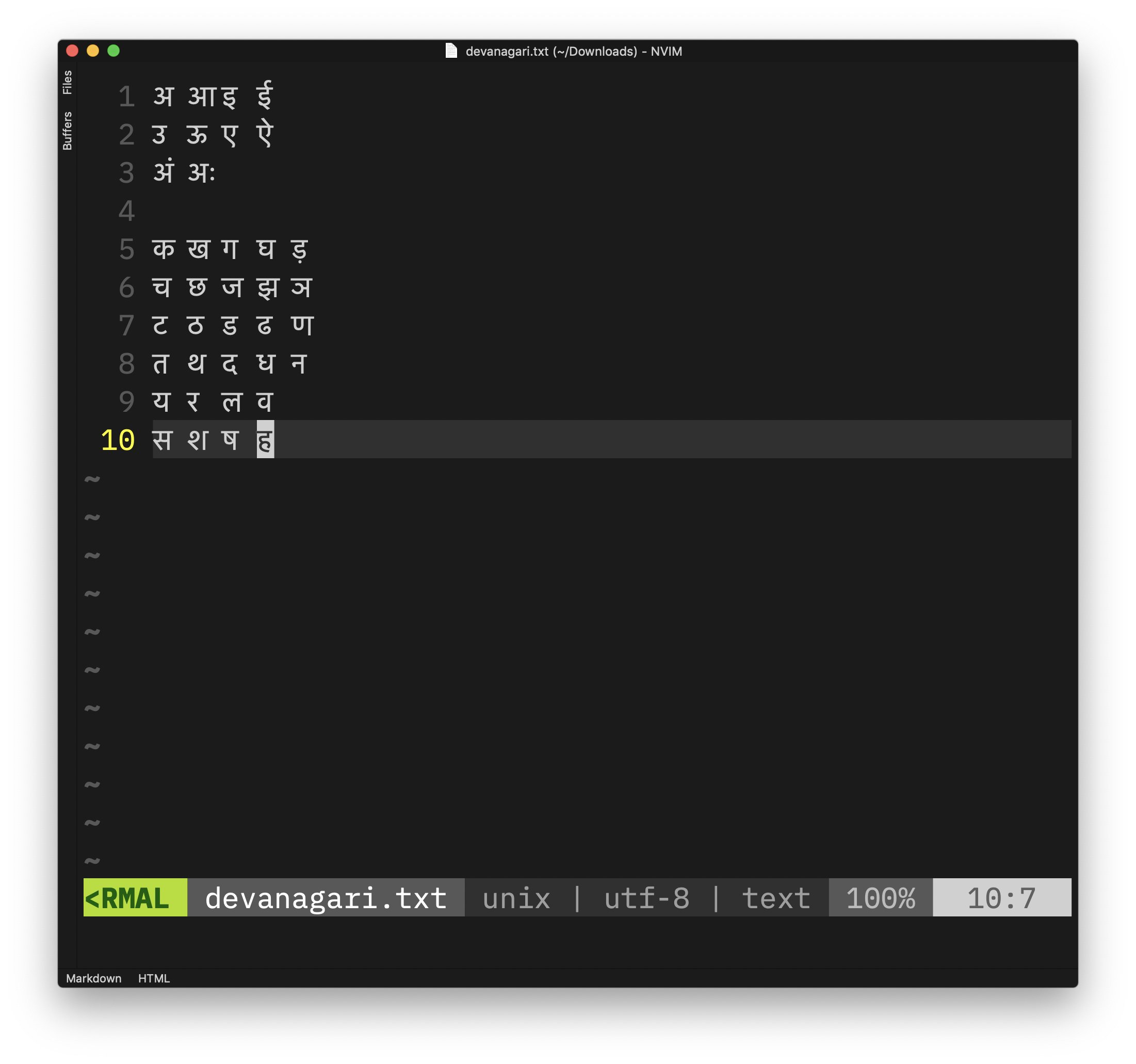The width and height of the screenshot is (1136, 1064).
Task: Click the character ध on line 8
Action: [266, 363]
